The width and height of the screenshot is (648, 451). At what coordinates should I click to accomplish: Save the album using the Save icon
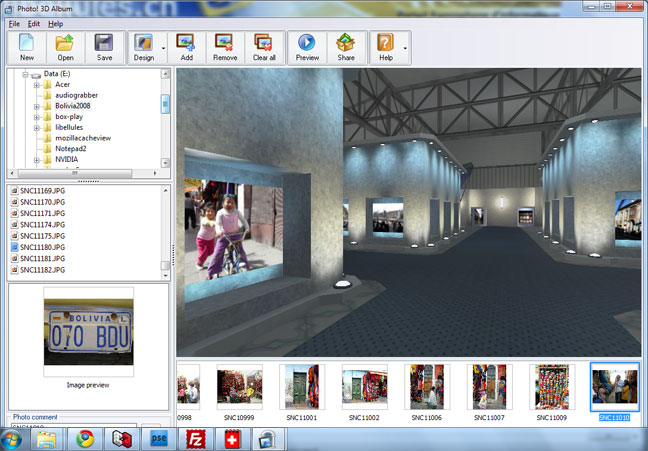pos(104,48)
